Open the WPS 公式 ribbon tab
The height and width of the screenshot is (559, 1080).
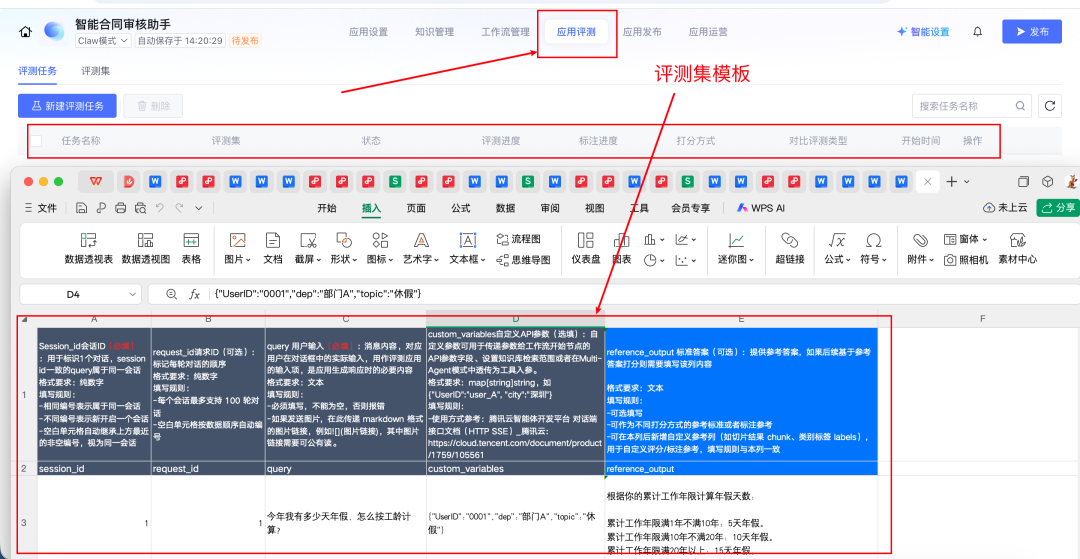pos(461,208)
